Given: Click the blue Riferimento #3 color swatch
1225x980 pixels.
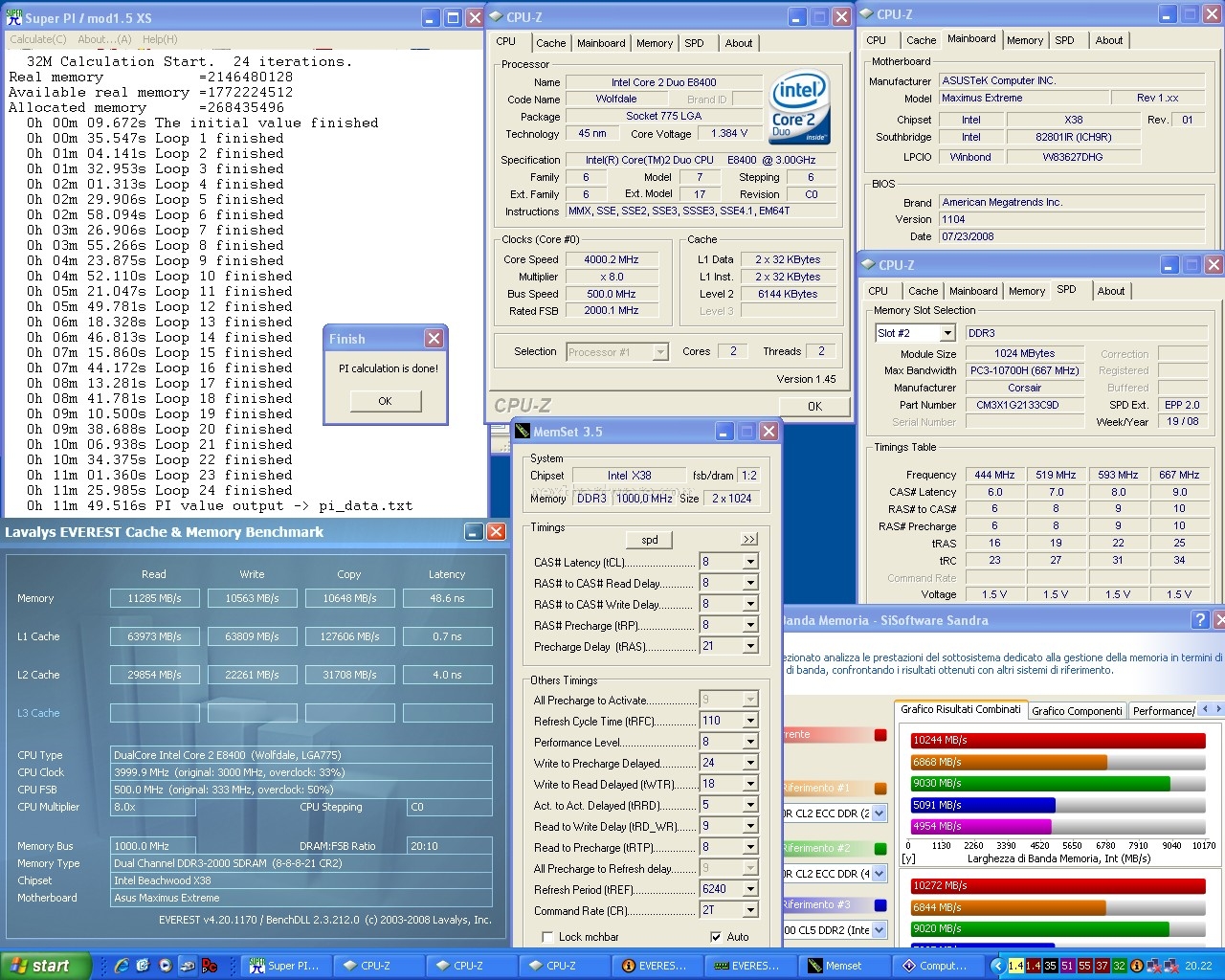Looking at the screenshot, I should coord(880,905).
